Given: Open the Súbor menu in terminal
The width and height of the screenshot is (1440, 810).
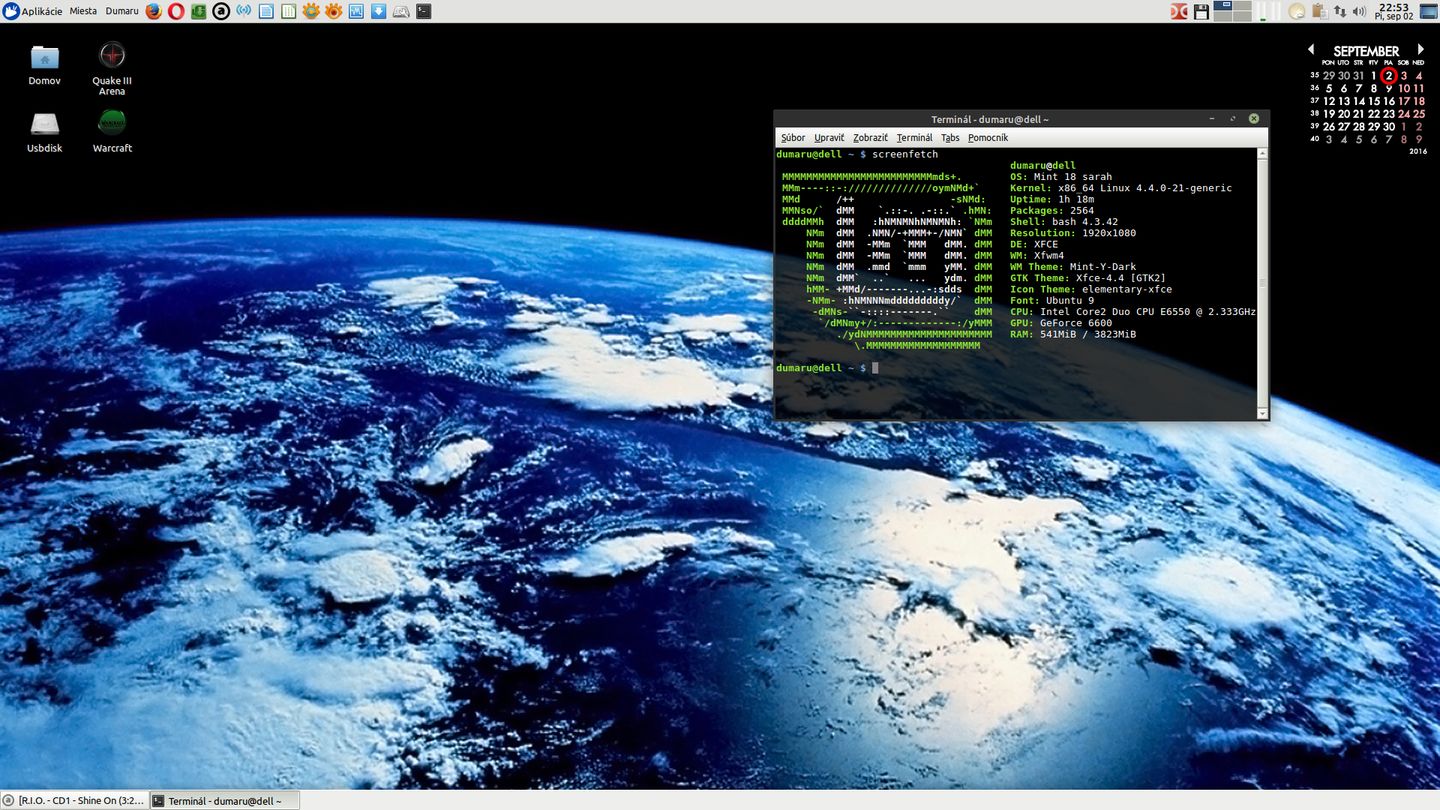Looking at the screenshot, I should tap(793, 138).
